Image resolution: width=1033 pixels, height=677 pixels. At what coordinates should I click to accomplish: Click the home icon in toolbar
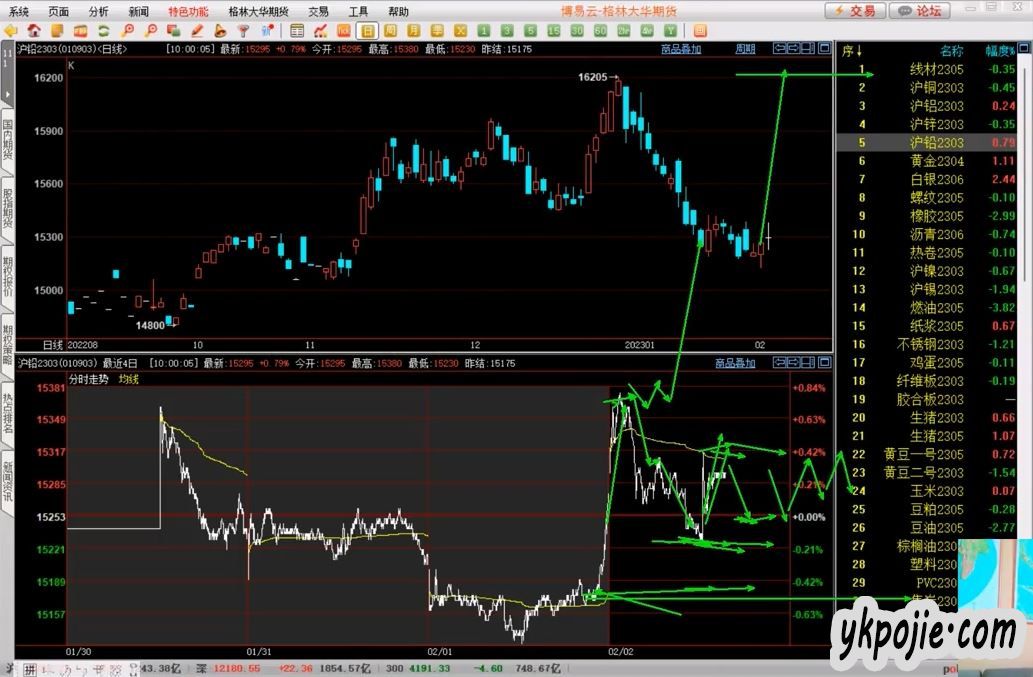35,30
